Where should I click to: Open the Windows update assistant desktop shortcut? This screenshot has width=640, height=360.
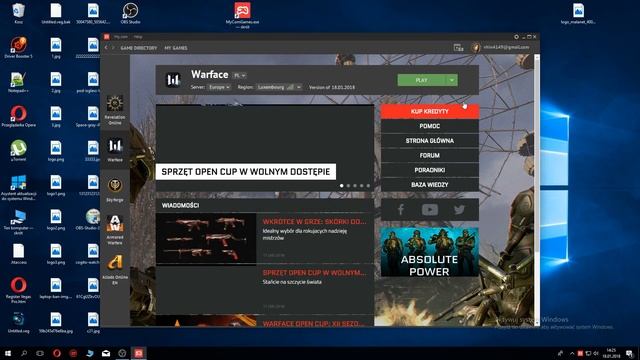[18, 187]
